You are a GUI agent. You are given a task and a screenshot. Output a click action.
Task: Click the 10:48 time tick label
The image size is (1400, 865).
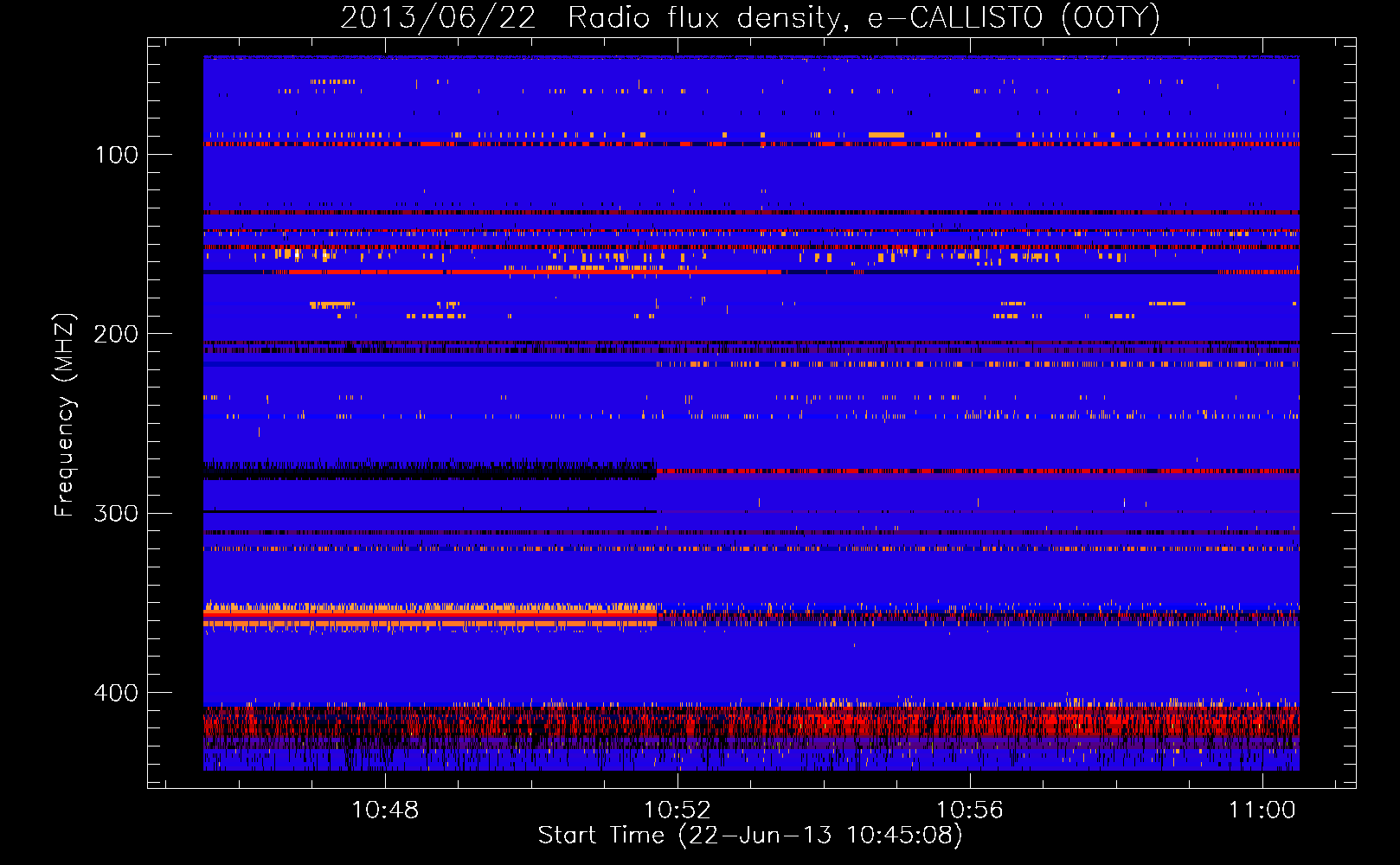[385, 810]
